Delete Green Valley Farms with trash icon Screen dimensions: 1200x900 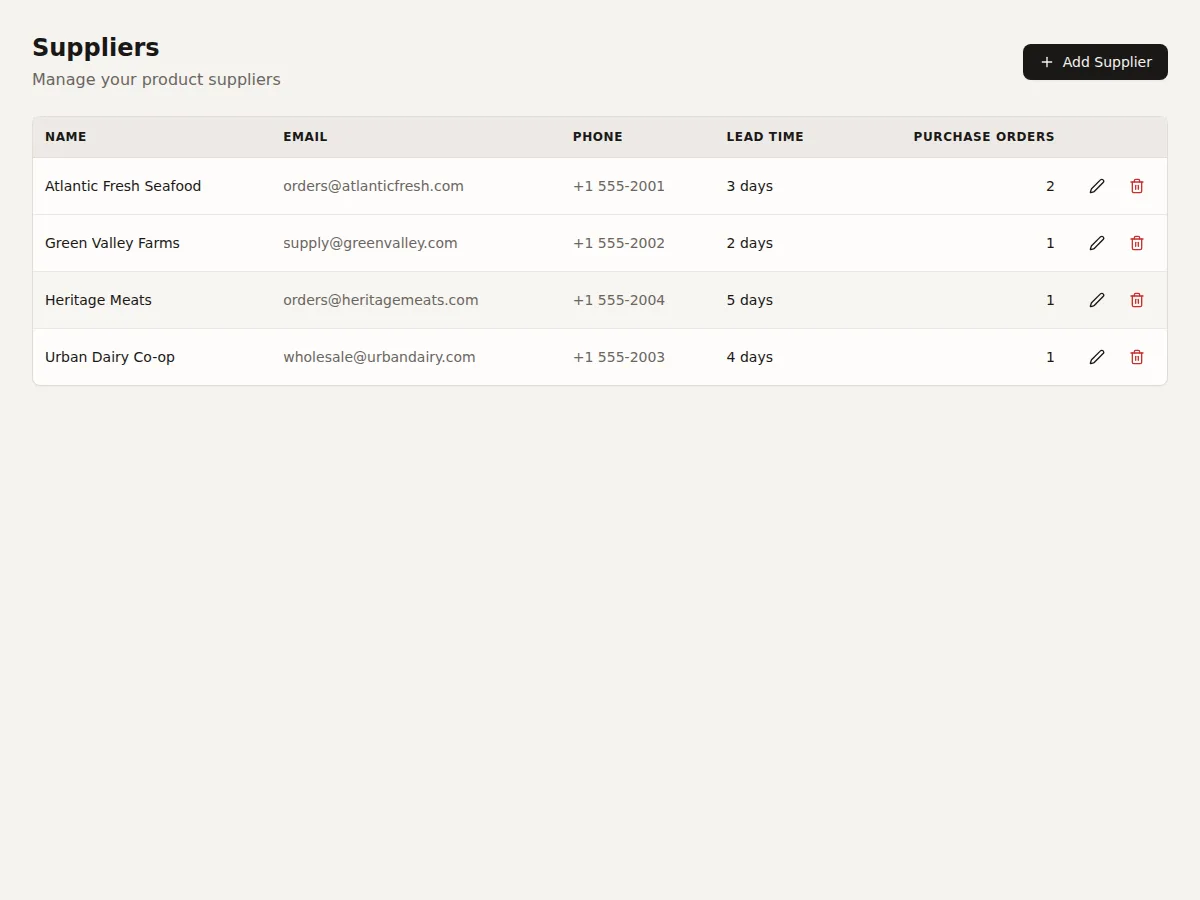[x=1137, y=243]
